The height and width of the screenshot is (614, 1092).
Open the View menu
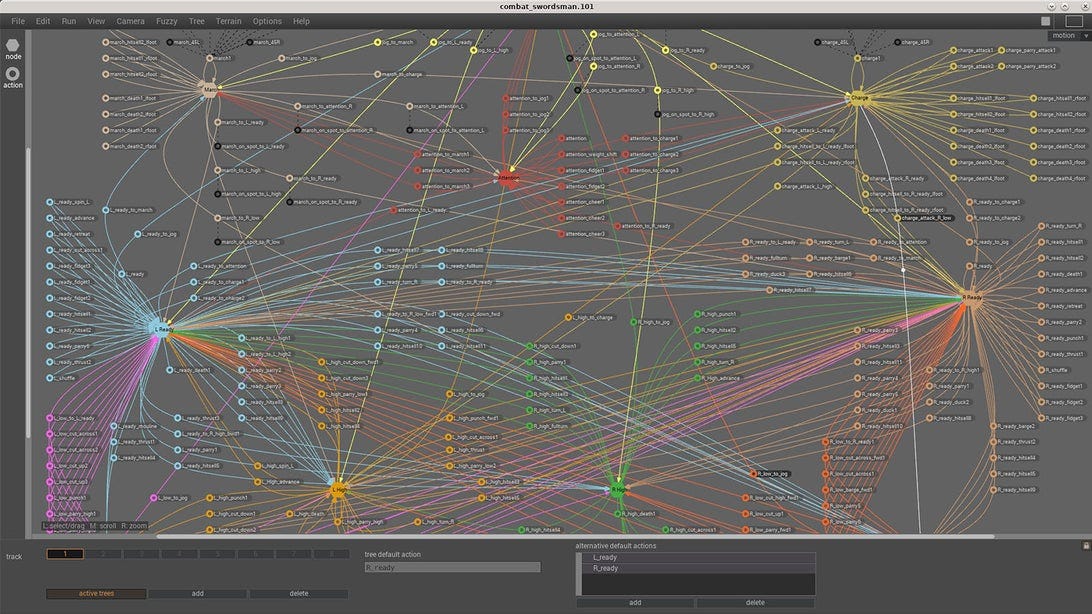click(x=96, y=22)
